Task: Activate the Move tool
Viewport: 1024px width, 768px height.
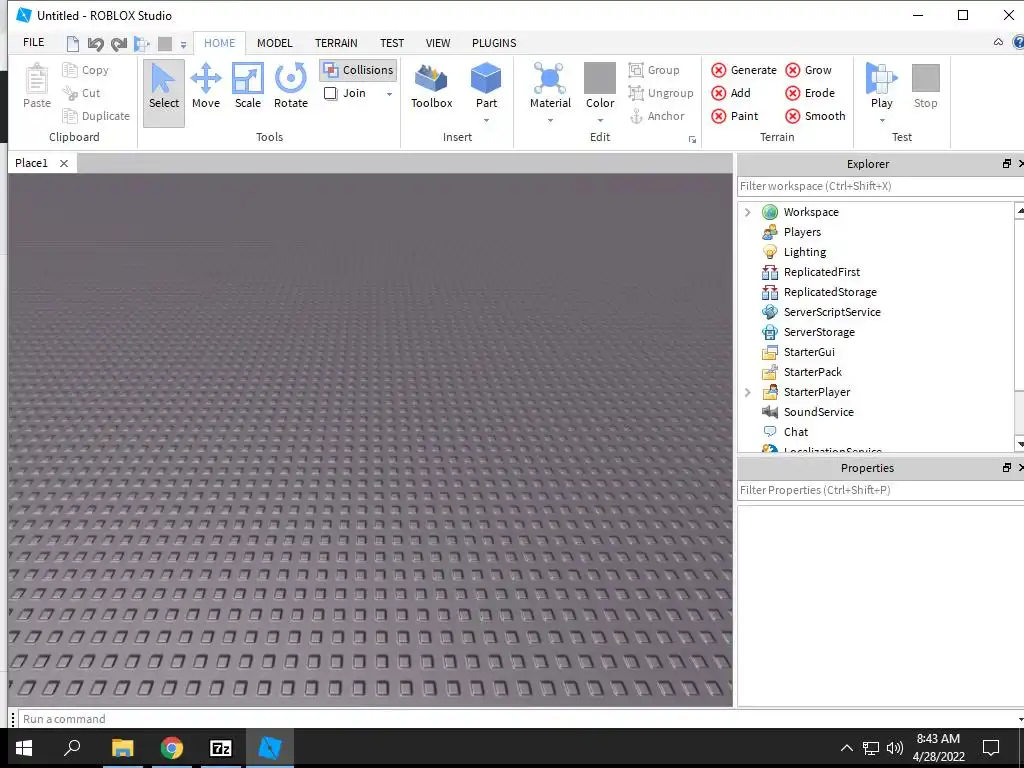Action: point(206,86)
